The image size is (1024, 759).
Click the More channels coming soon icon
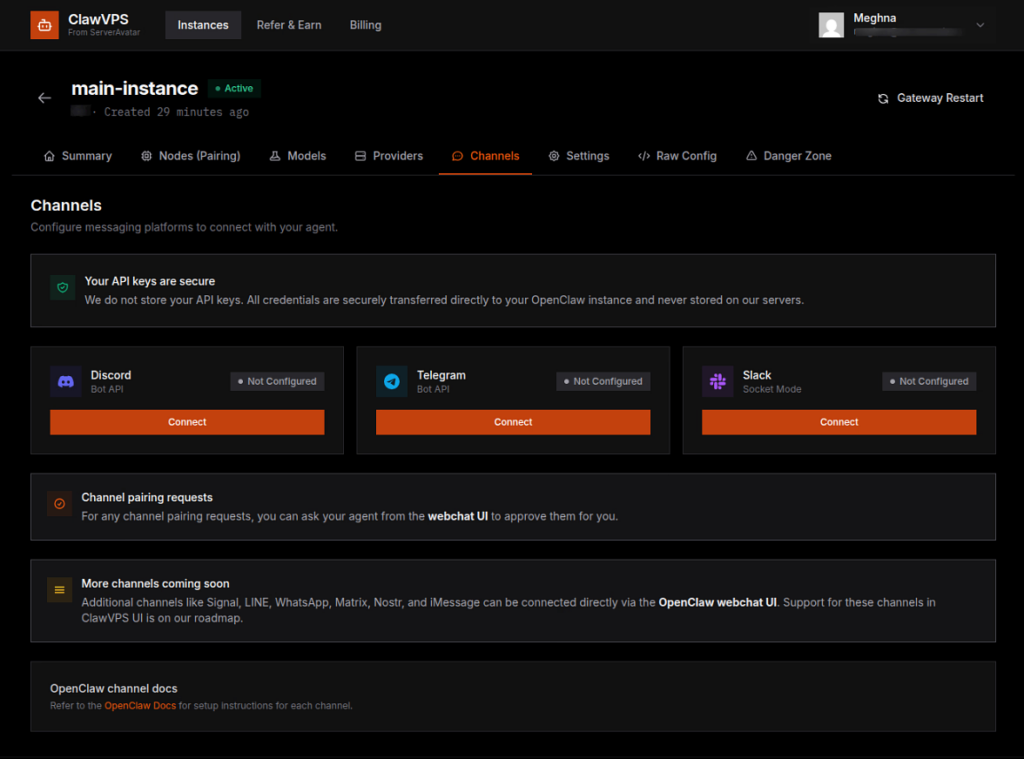(59, 590)
